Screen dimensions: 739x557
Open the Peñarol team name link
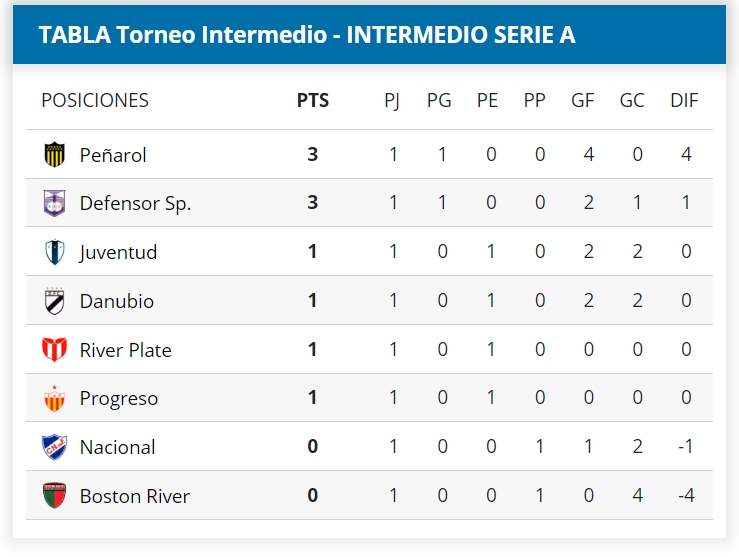[x=113, y=155]
